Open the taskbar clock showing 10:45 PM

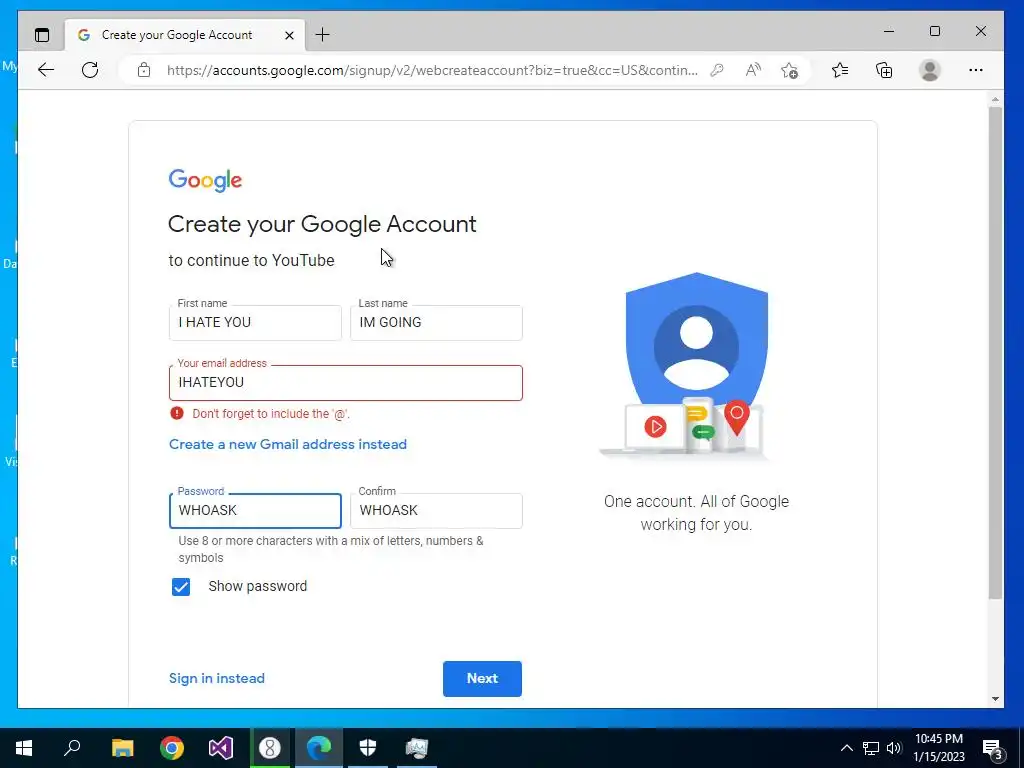(x=938, y=748)
